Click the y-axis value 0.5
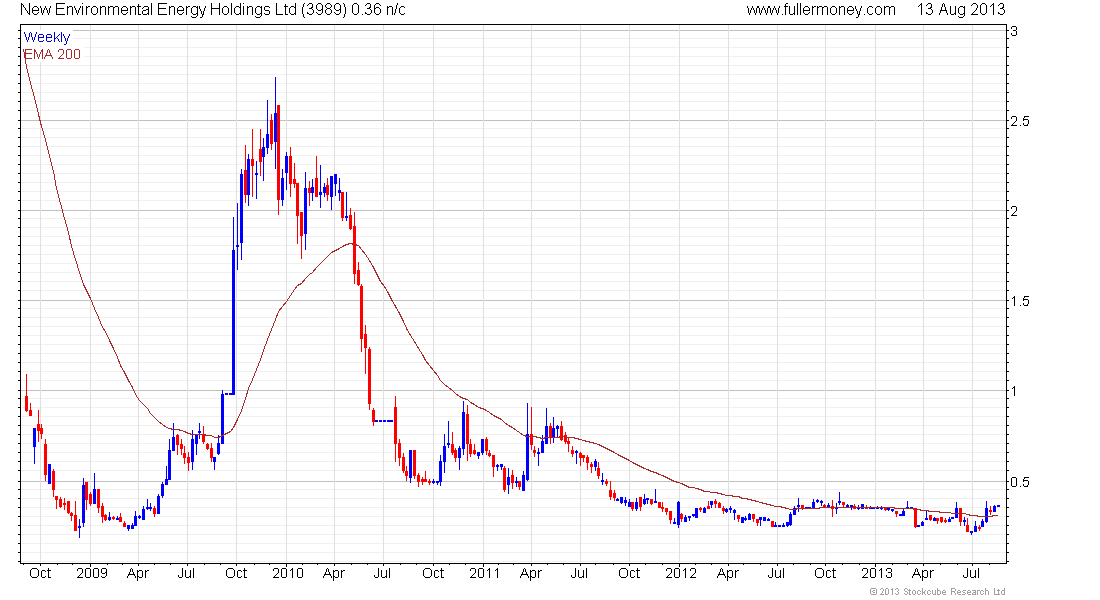Viewport: 1100px width, 600px height. [x=1020, y=482]
